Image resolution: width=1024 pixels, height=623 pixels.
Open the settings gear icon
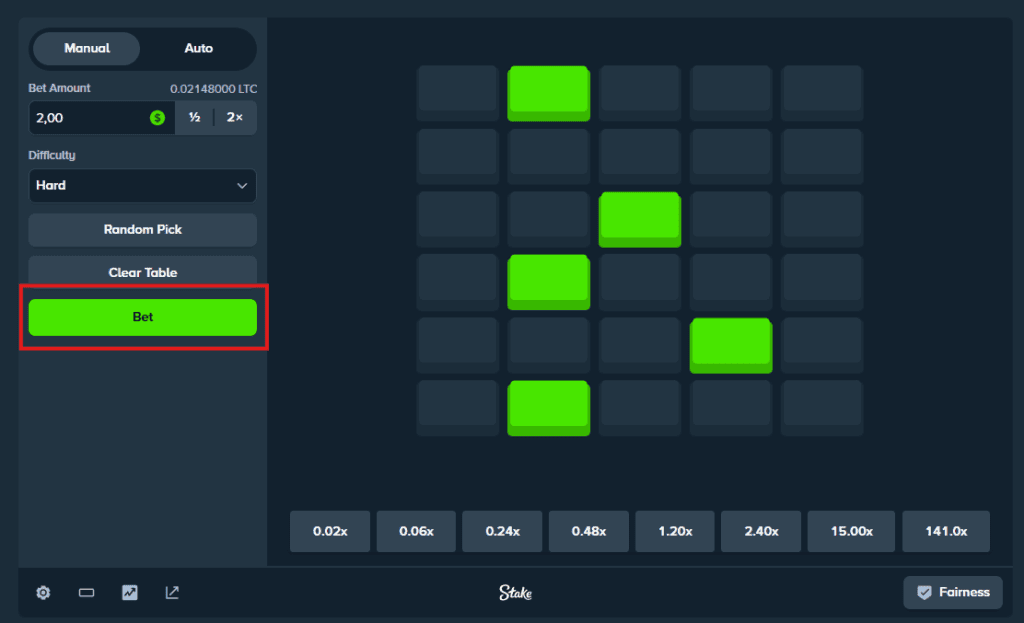pyautogui.click(x=42, y=592)
